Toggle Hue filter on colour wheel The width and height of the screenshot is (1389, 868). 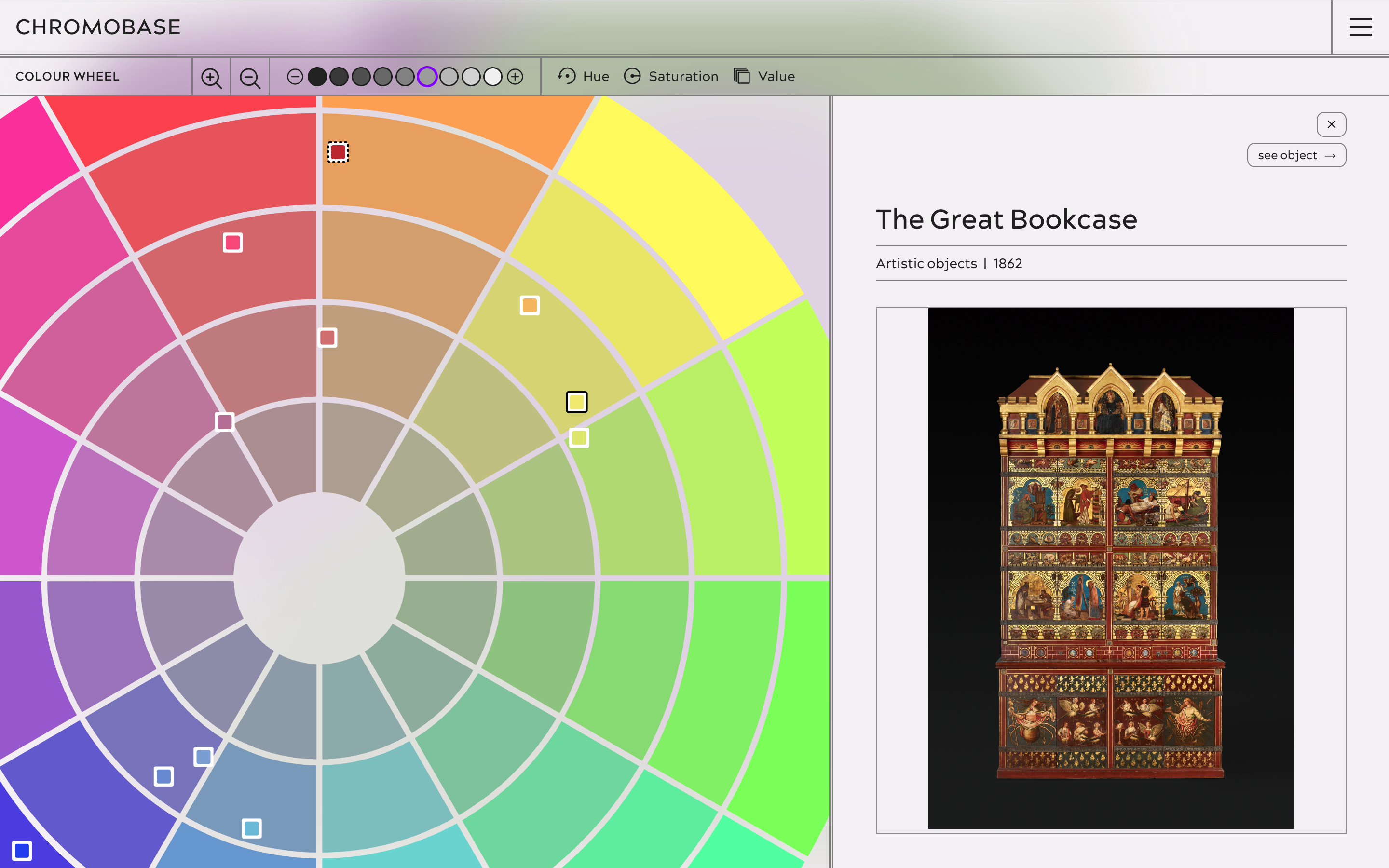click(583, 76)
